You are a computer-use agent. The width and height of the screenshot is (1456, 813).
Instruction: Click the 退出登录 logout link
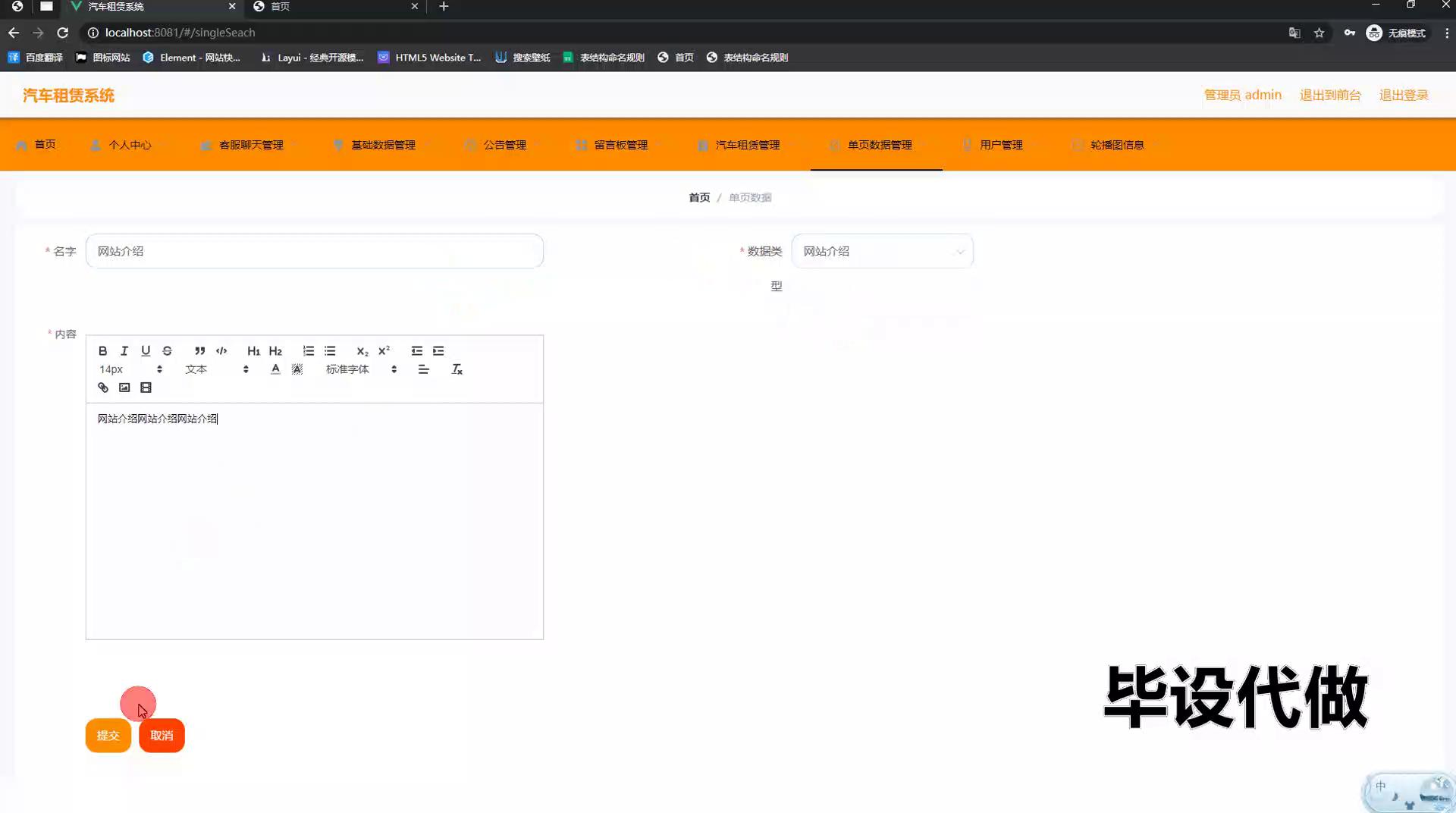(x=1403, y=95)
